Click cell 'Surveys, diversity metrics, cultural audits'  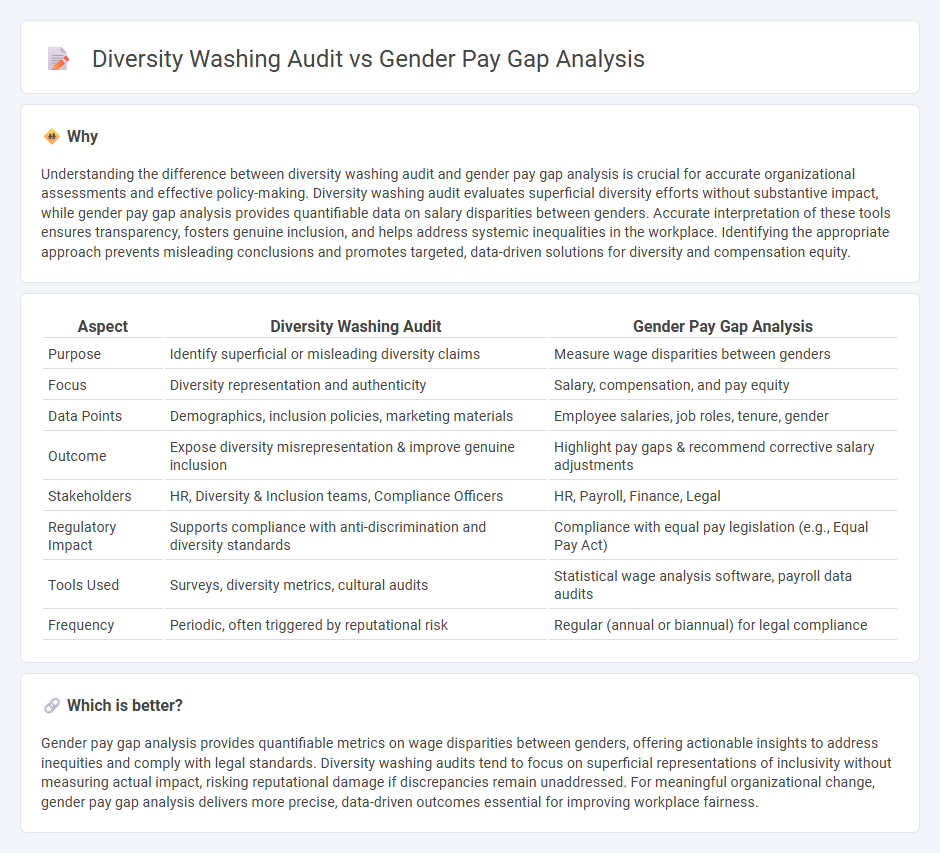click(355, 585)
